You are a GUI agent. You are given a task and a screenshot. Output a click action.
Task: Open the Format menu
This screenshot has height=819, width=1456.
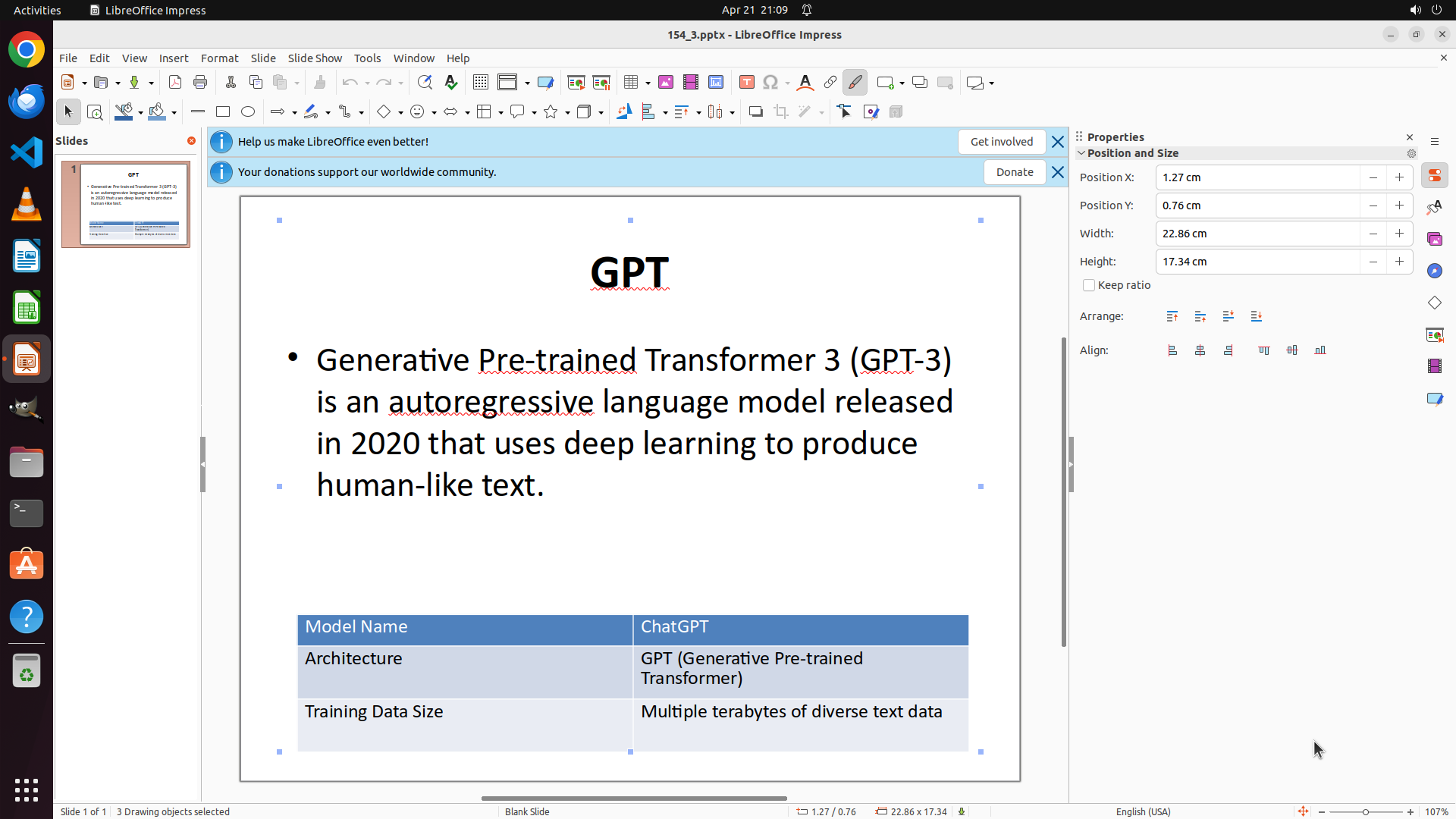(x=219, y=58)
